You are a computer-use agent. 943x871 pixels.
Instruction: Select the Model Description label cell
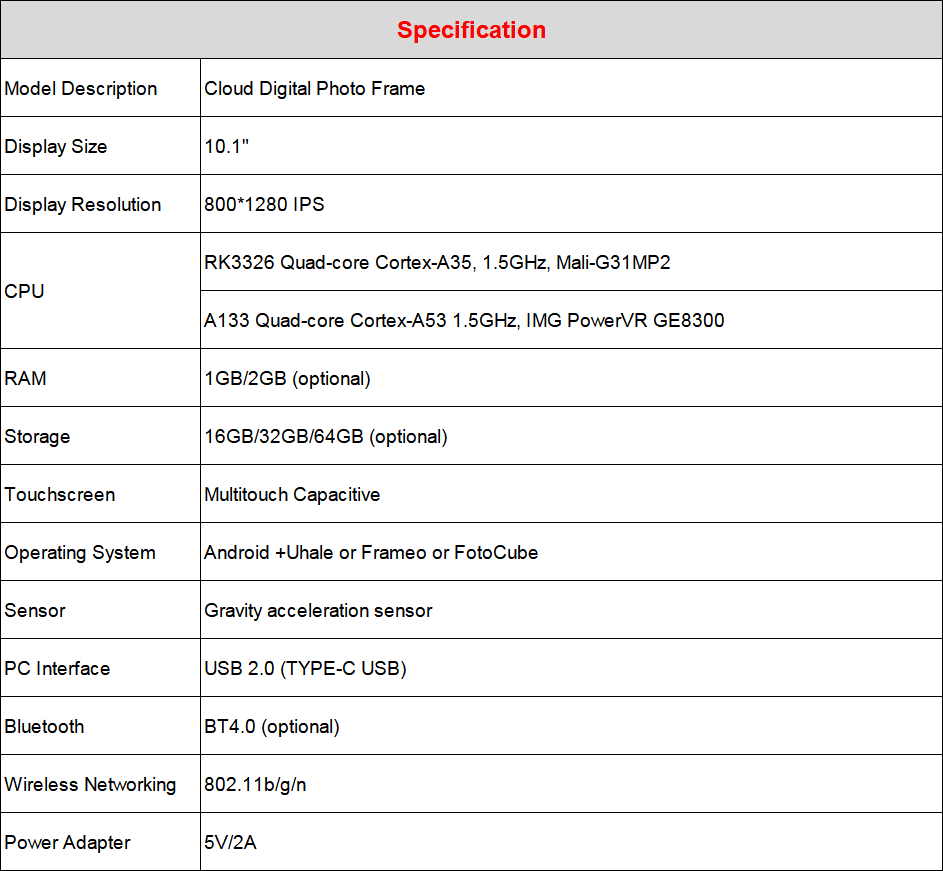(81, 88)
